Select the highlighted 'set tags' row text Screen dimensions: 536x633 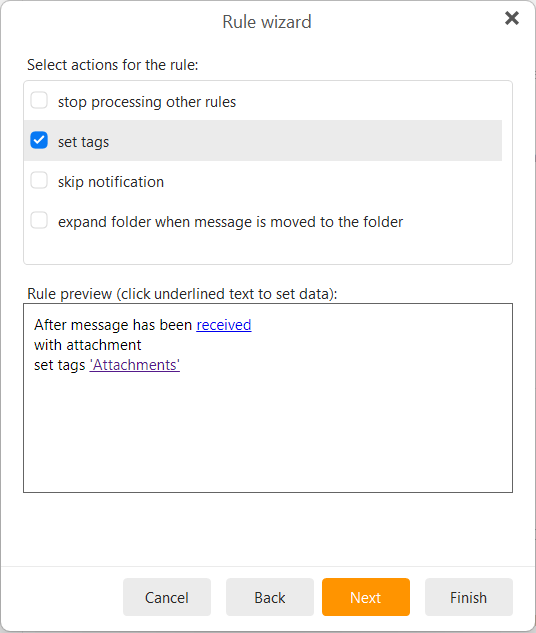83,142
